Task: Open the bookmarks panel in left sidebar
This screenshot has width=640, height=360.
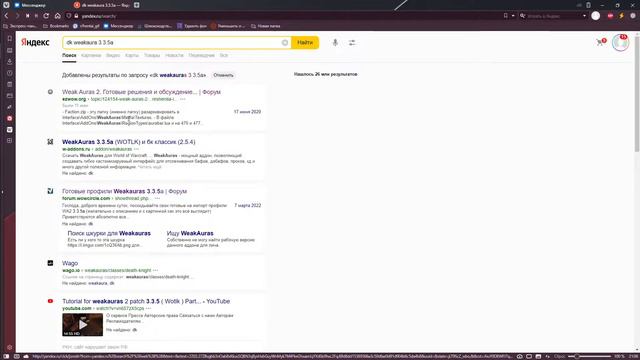Action: pyautogui.click(x=10, y=39)
